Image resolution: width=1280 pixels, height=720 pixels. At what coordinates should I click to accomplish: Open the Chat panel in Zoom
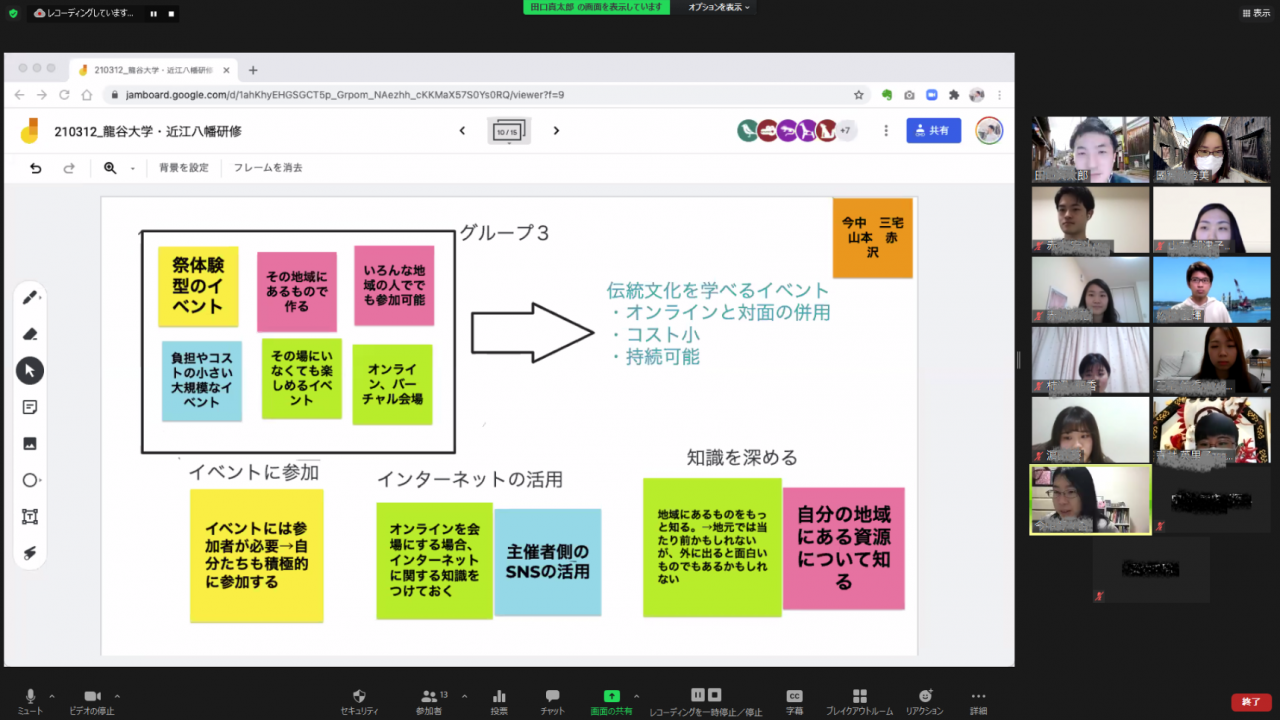pyautogui.click(x=552, y=698)
